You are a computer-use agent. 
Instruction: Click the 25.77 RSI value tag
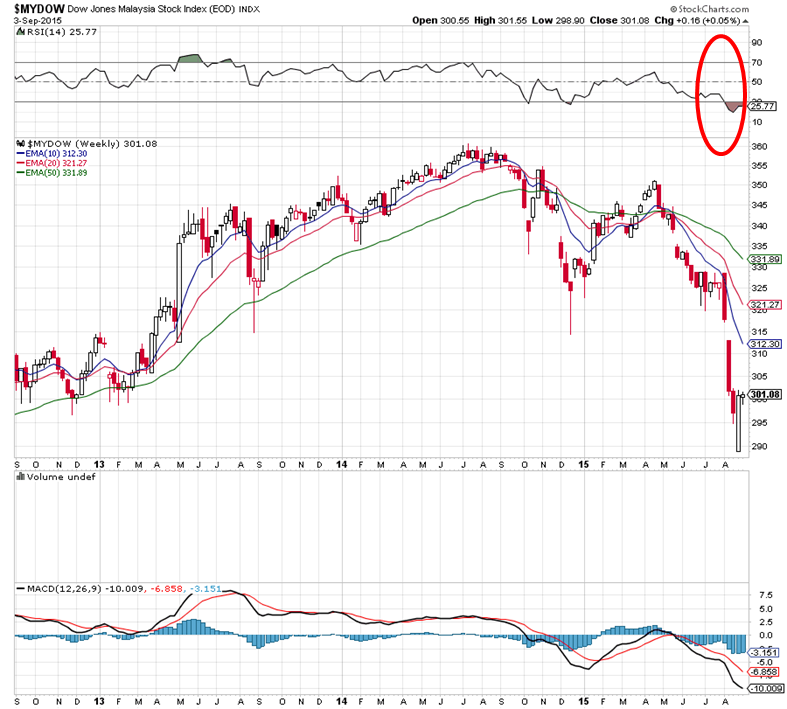pos(763,105)
